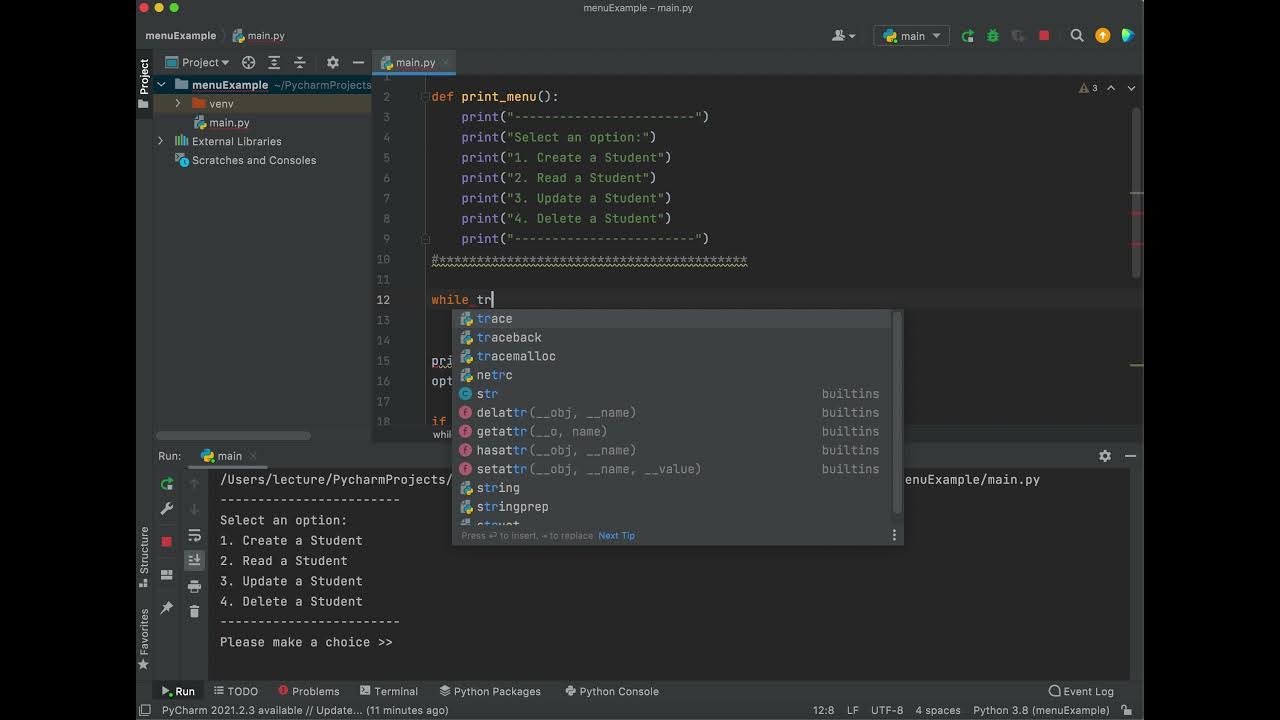Switch to Python Console tab
Image resolution: width=1280 pixels, height=720 pixels.
(x=611, y=691)
